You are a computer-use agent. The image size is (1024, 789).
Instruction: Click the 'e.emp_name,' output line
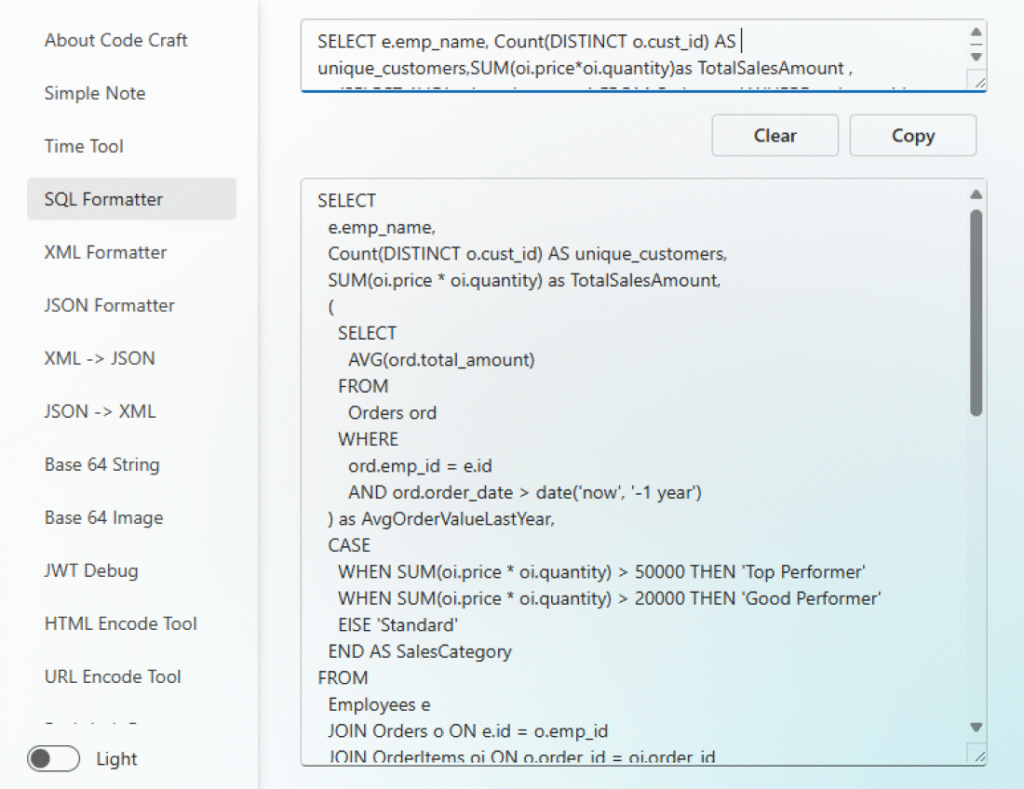pos(381,227)
